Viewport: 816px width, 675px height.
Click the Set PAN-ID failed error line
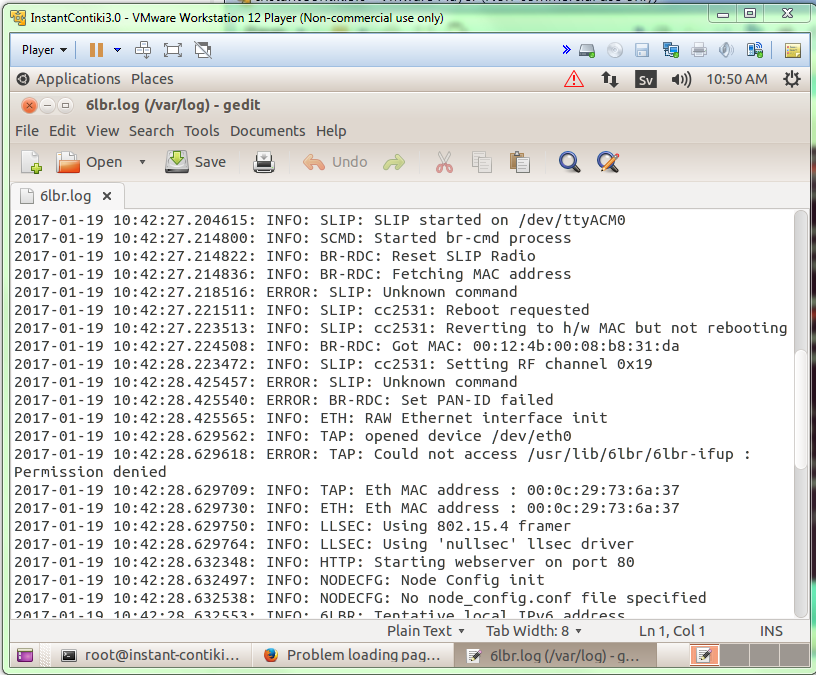point(284,400)
